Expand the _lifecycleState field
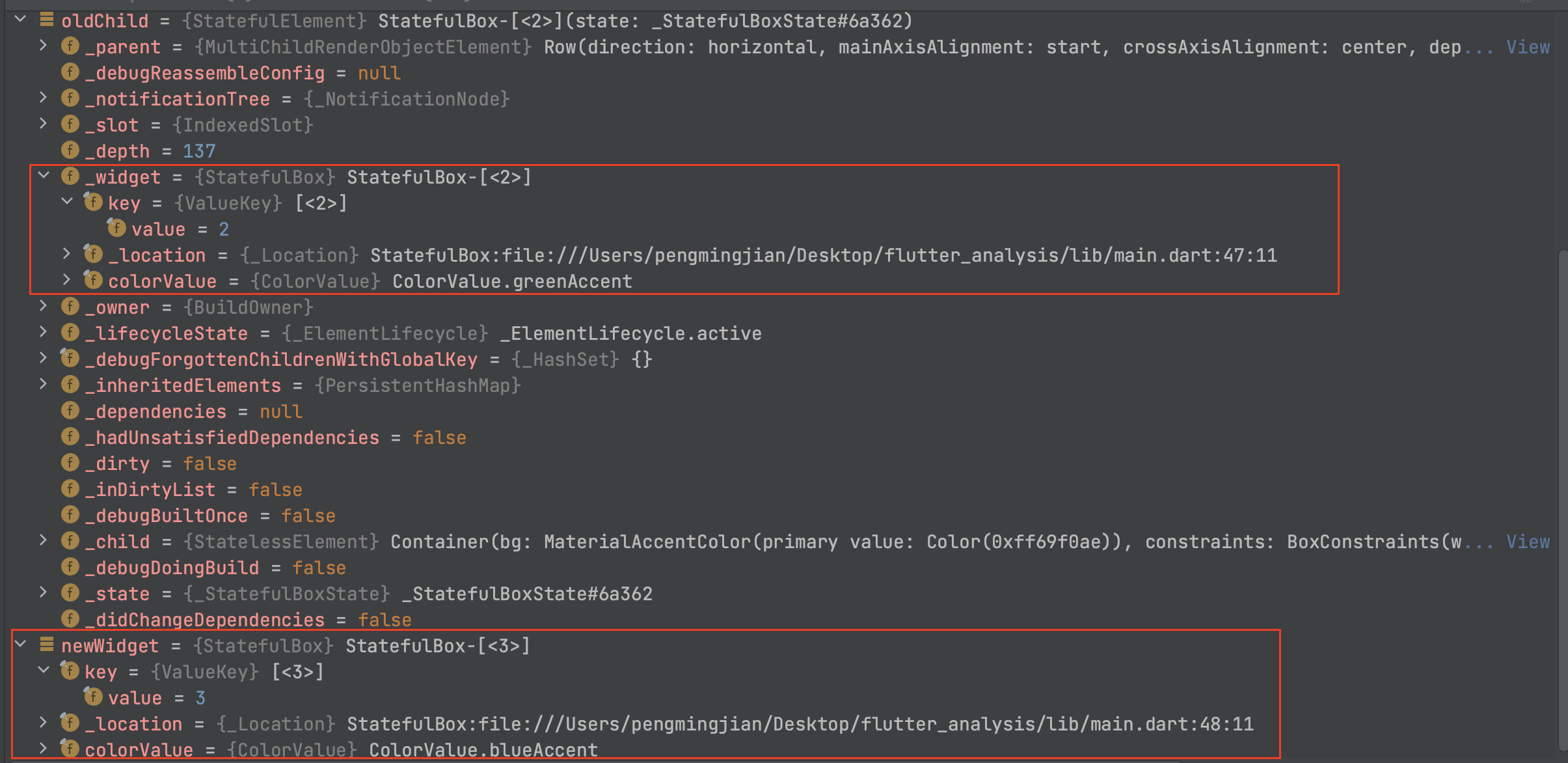Screen dimensions: 1568x763 click(43, 332)
